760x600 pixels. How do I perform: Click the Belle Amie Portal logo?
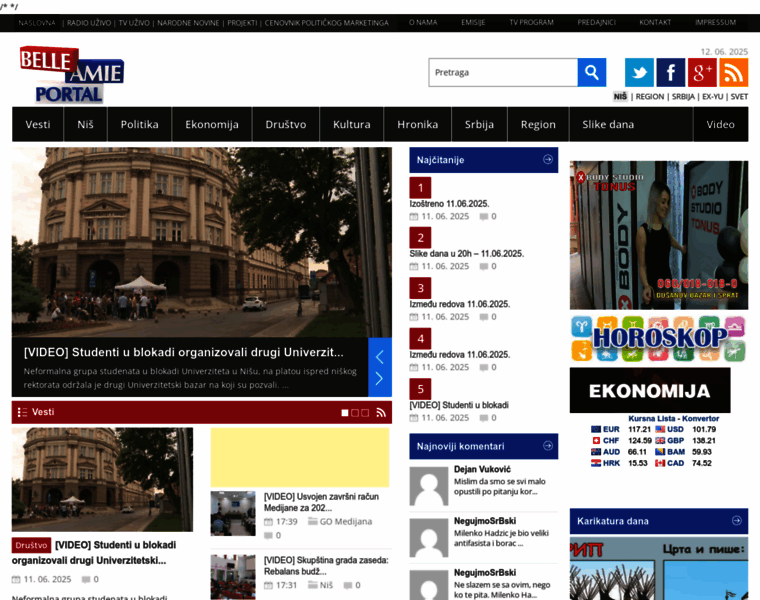click(71, 75)
